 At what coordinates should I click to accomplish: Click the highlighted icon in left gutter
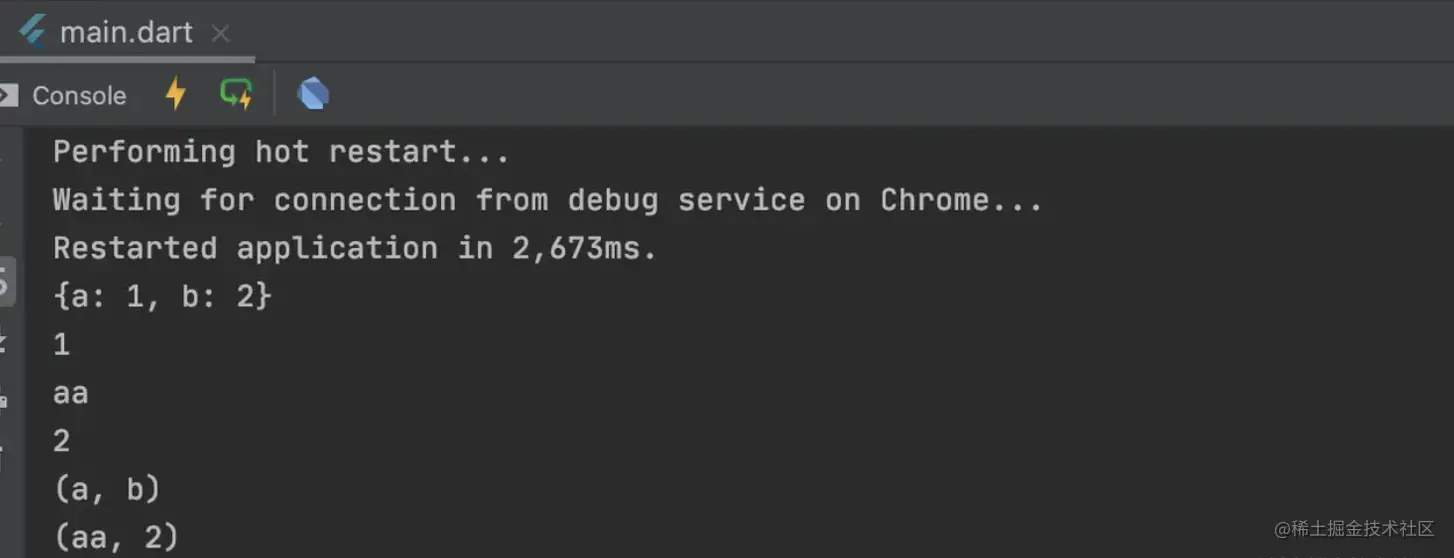[x=6, y=282]
